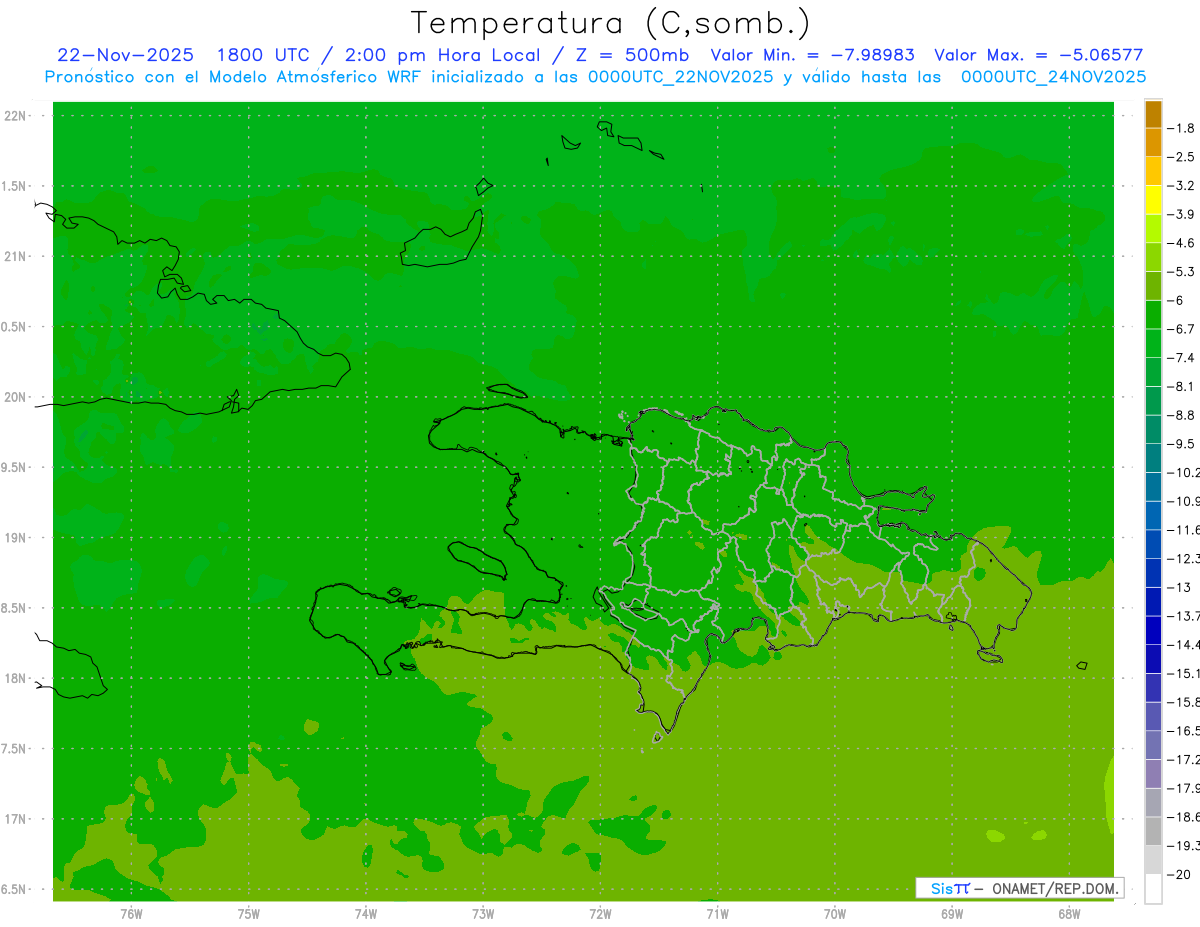Click the "22-Nov-2025" date text
This screenshot has width=1200, height=927.
click(125, 55)
